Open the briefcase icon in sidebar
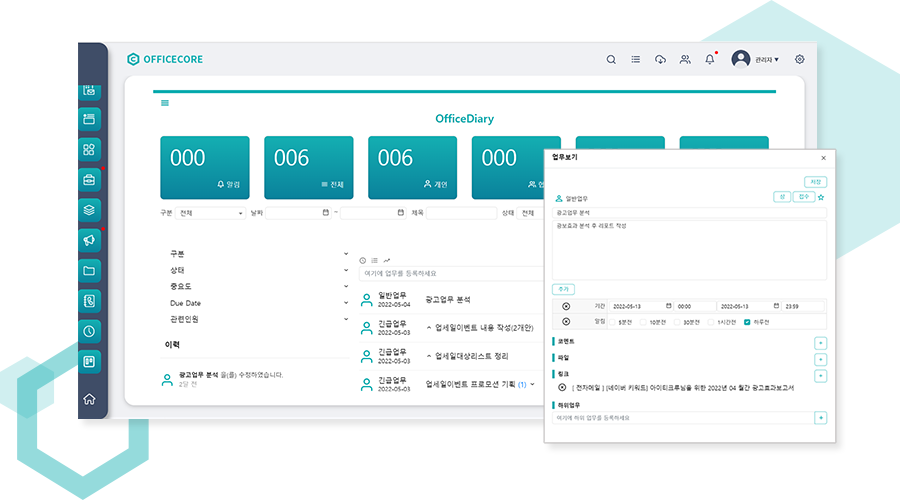Image resolution: width=900 pixels, height=500 pixels. [x=90, y=180]
